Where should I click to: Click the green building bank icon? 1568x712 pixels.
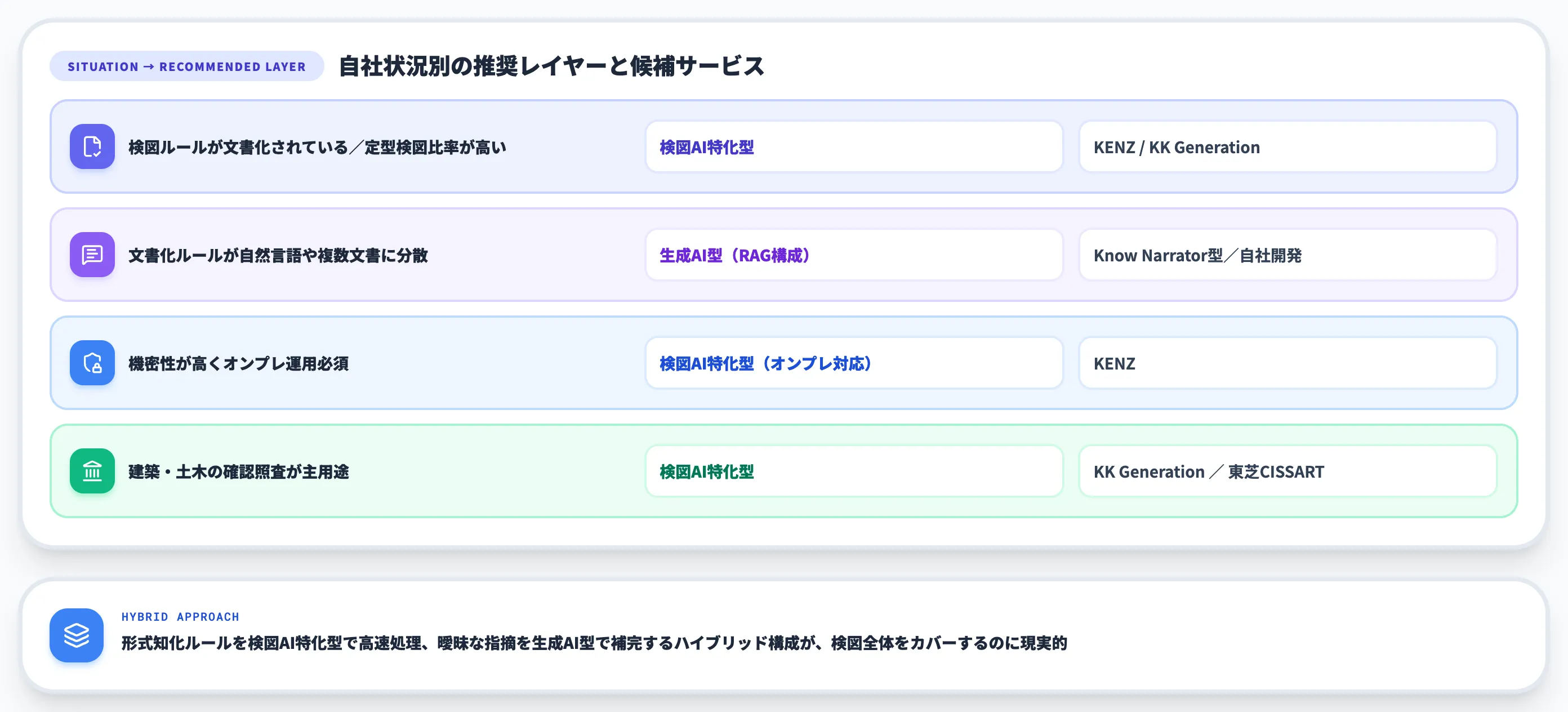tap(92, 471)
